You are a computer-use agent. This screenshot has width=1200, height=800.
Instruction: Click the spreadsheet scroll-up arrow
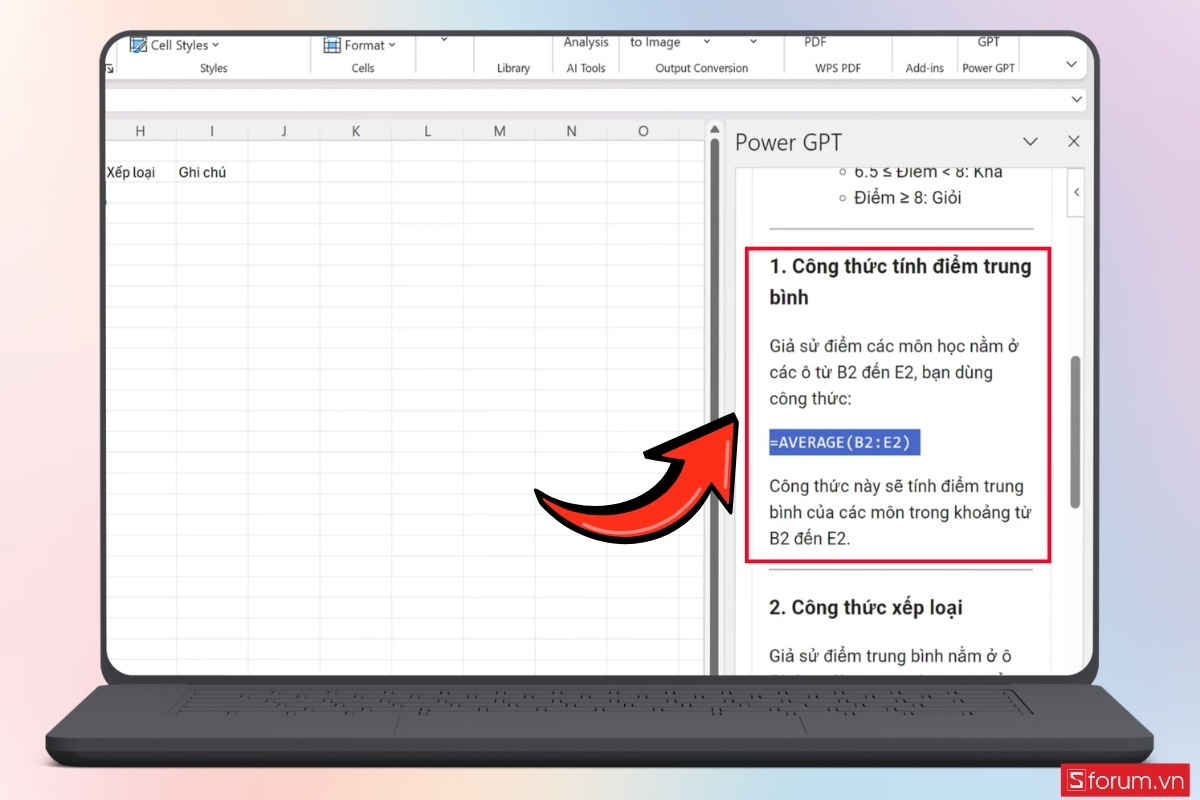click(x=714, y=130)
